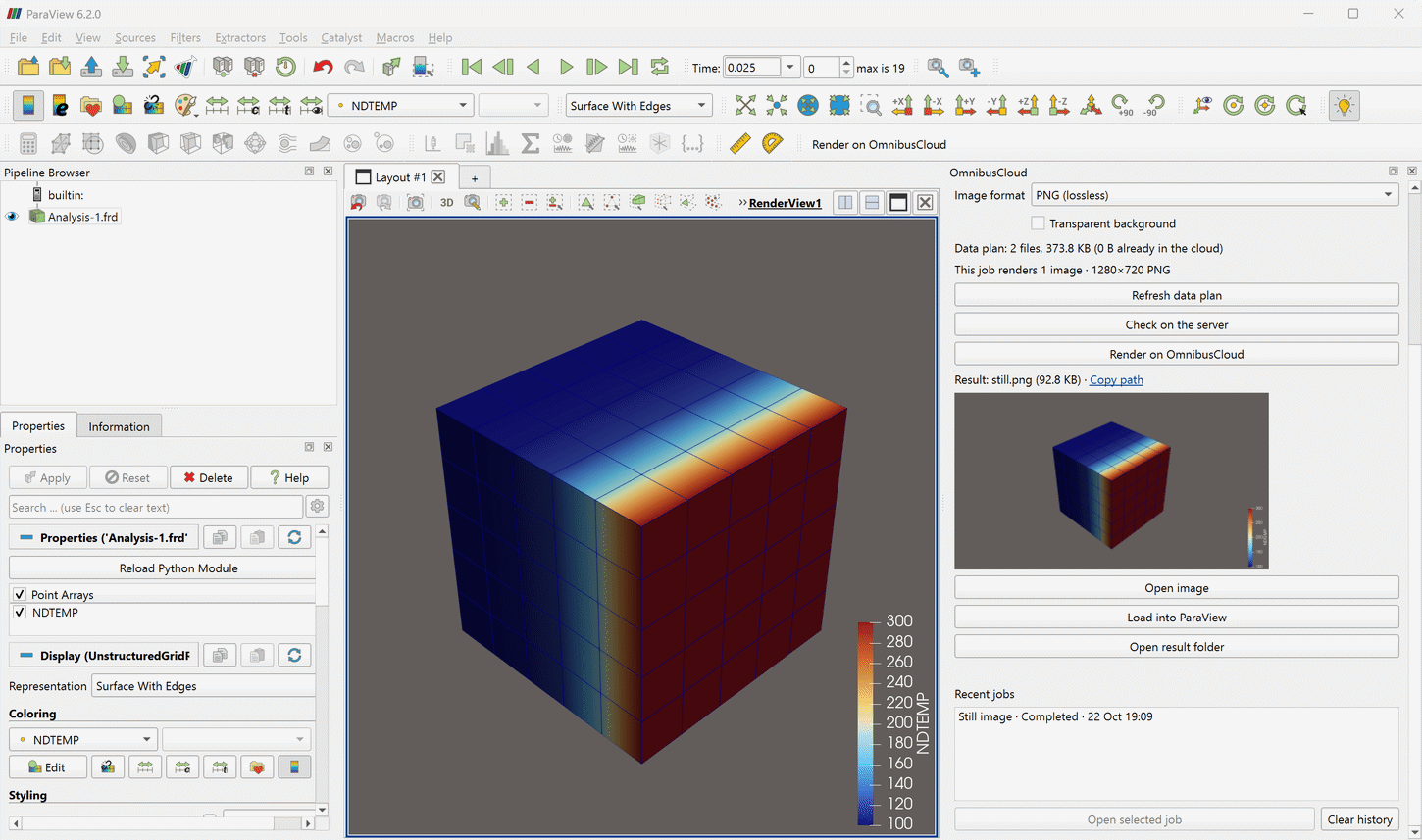Open the Filters menu

(184, 37)
